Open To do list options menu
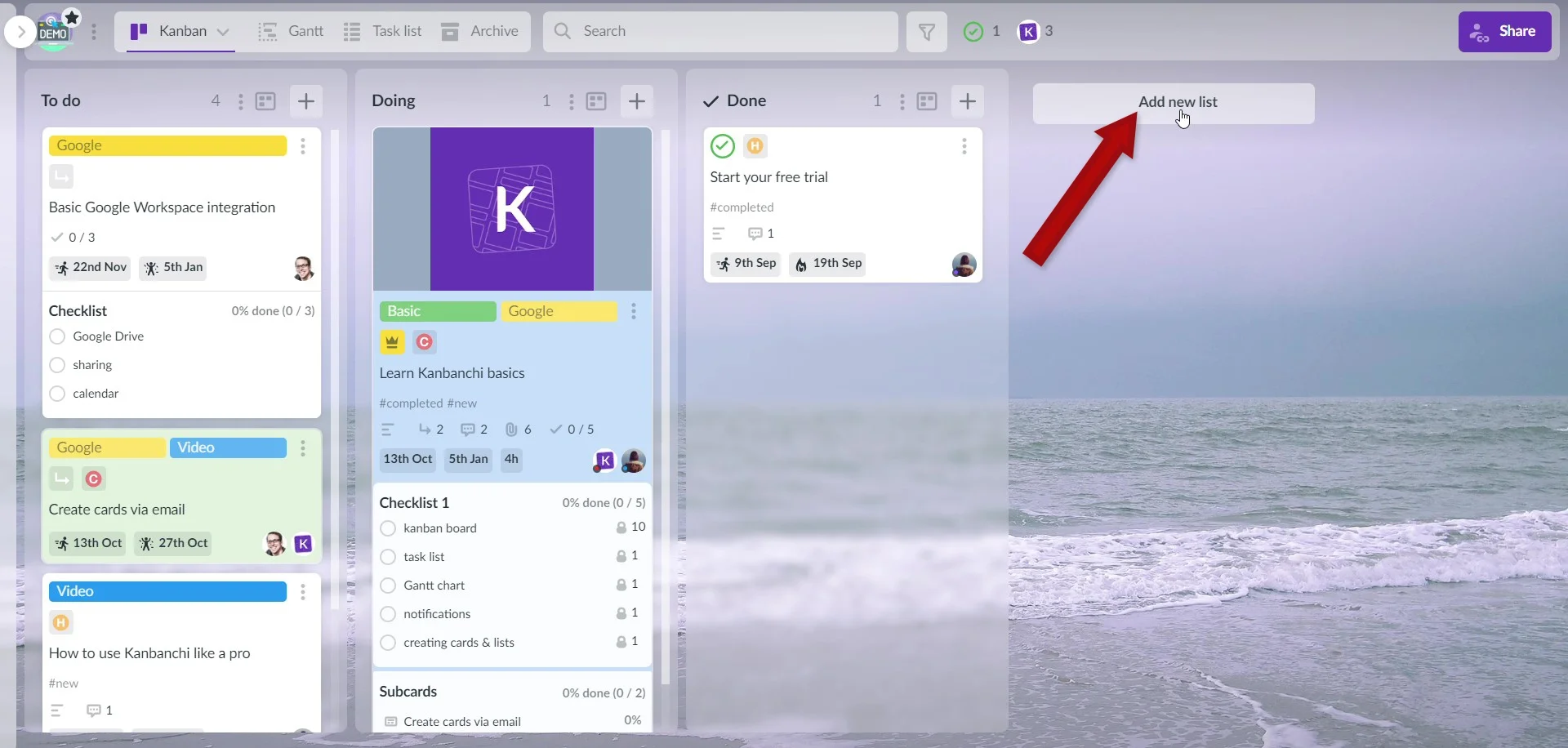The height and width of the screenshot is (748, 1568). [240, 101]
